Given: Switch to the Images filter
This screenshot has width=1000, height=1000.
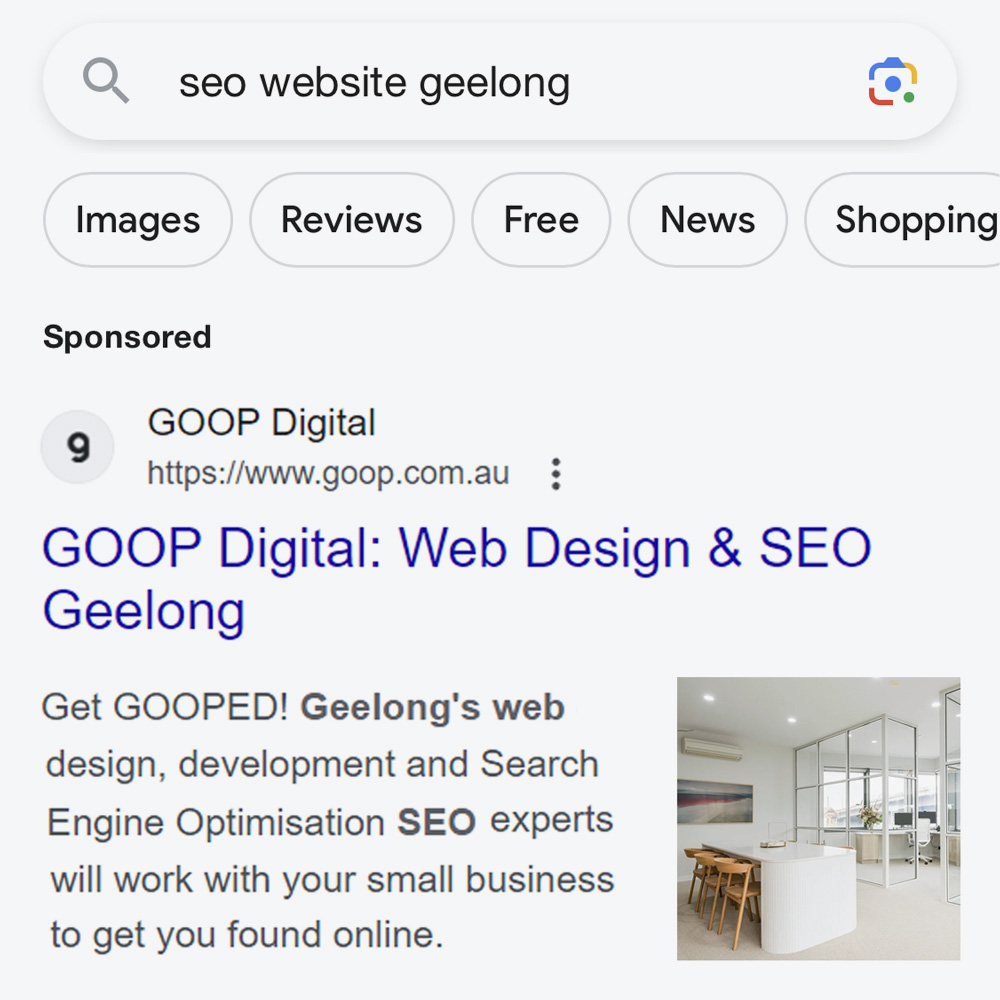Looking at the screenshot, I should tap(137, 220).
